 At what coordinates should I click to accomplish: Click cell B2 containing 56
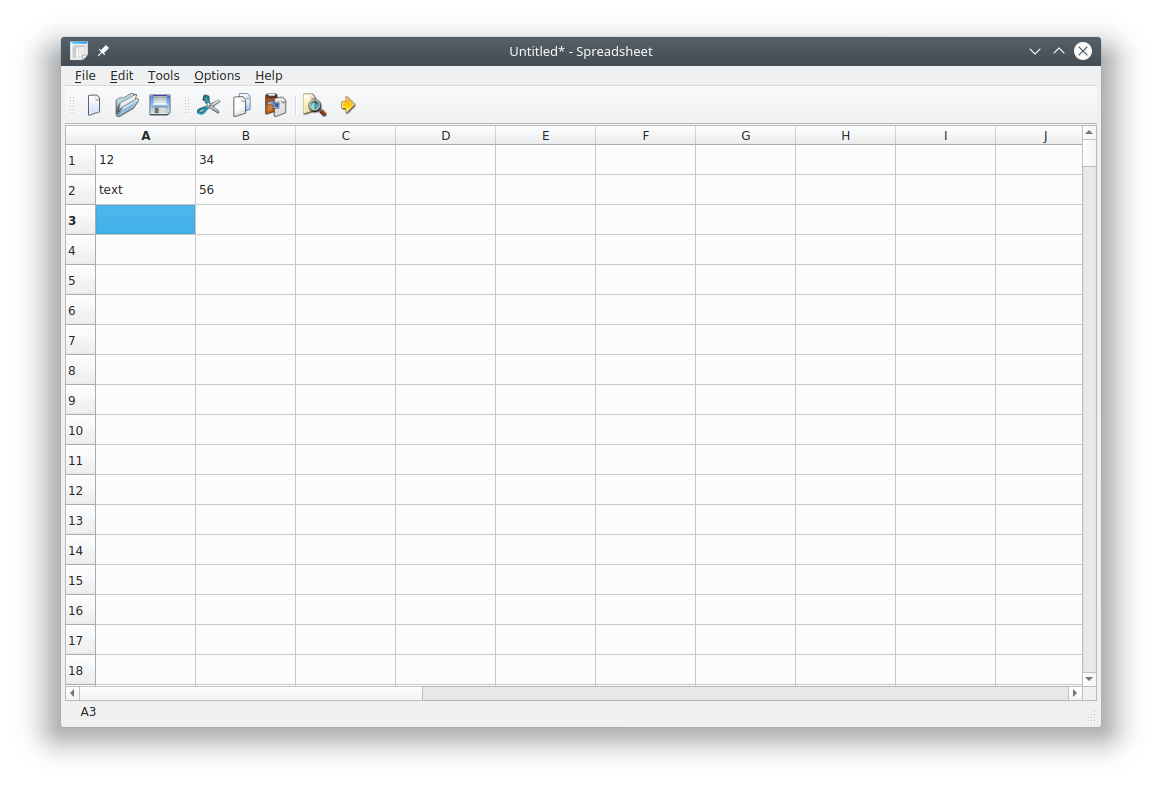[x=245, y=190]
